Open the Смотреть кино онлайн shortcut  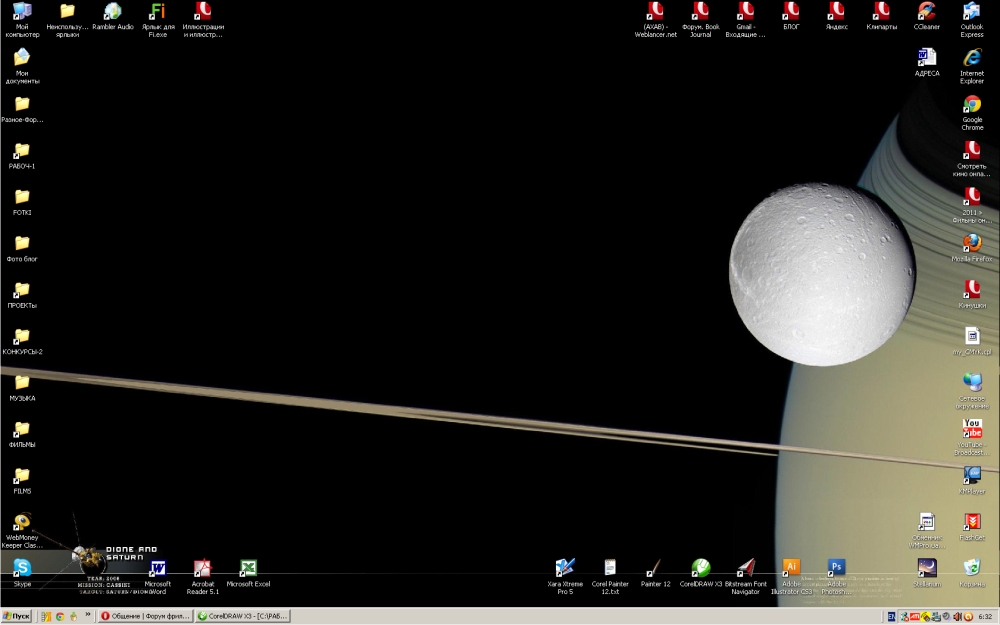[971, 159]
